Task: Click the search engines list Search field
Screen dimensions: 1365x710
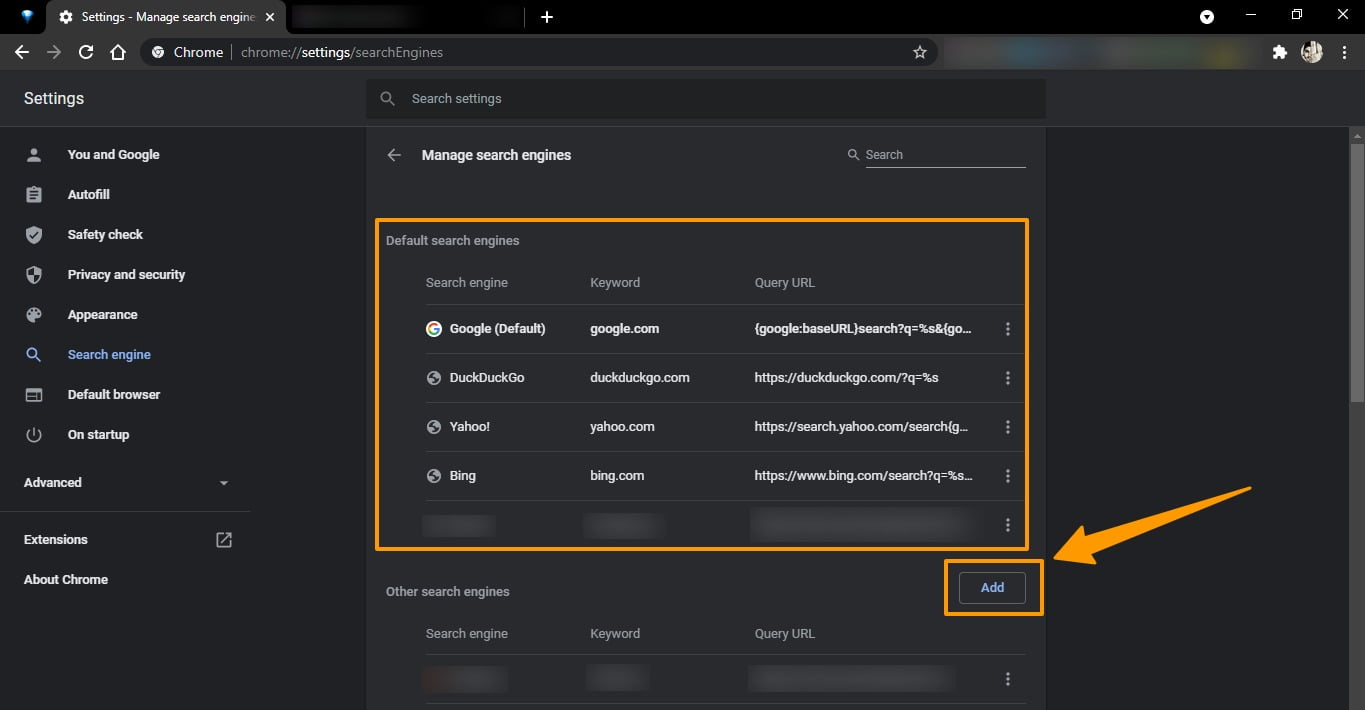Action: point(945,155)
